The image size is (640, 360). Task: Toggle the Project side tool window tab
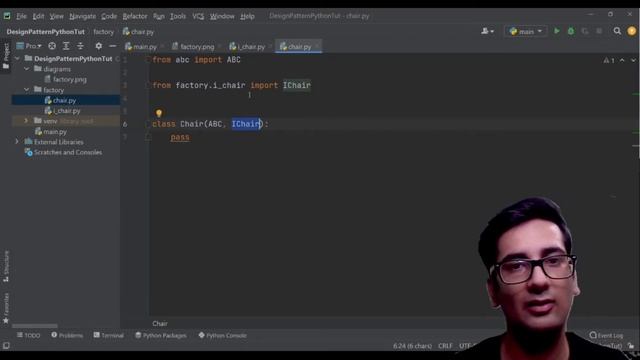(6, 56)
